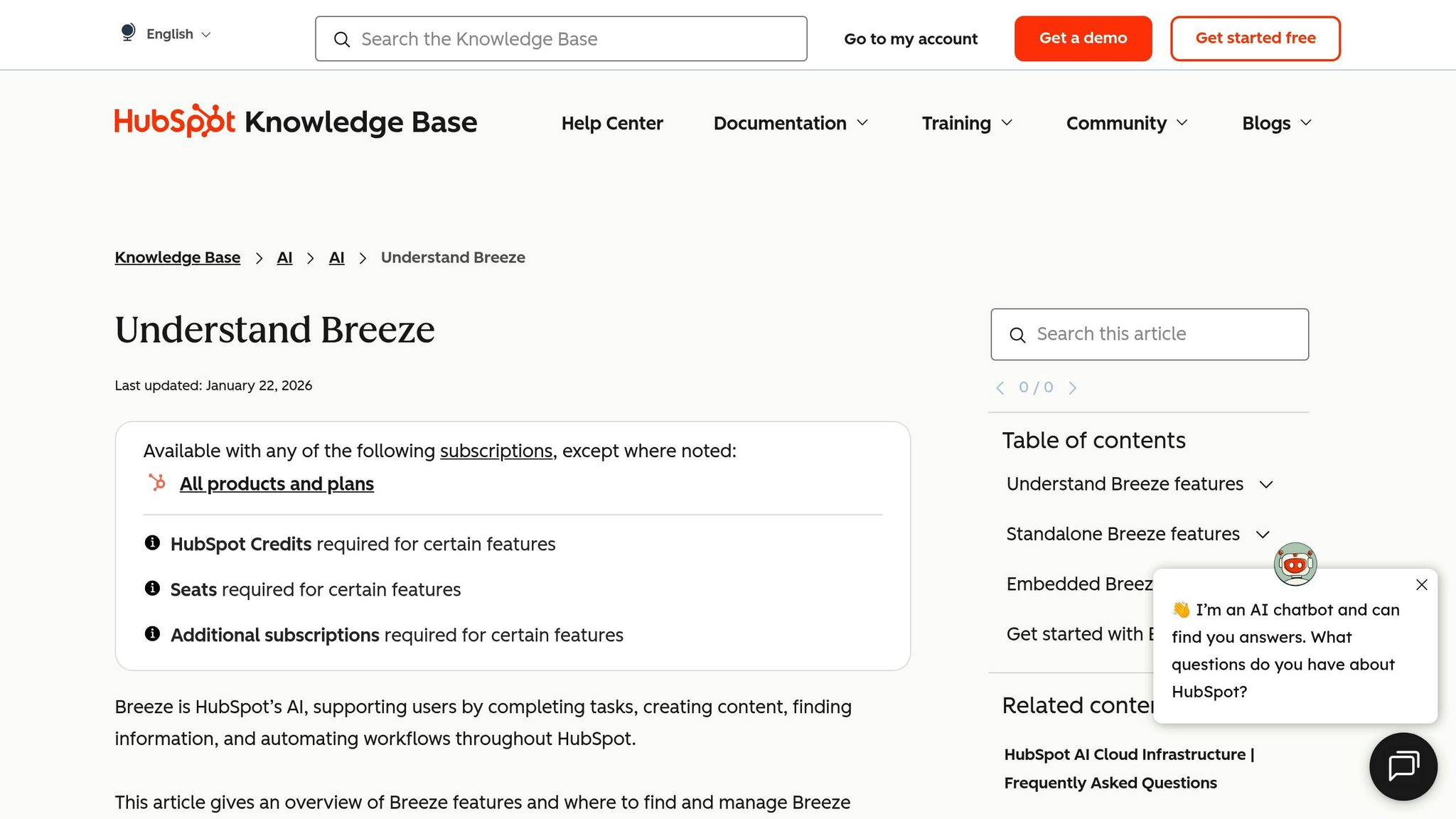Open the English language selector globe icon
1456x819 pixels.
(x=128, y=32)
